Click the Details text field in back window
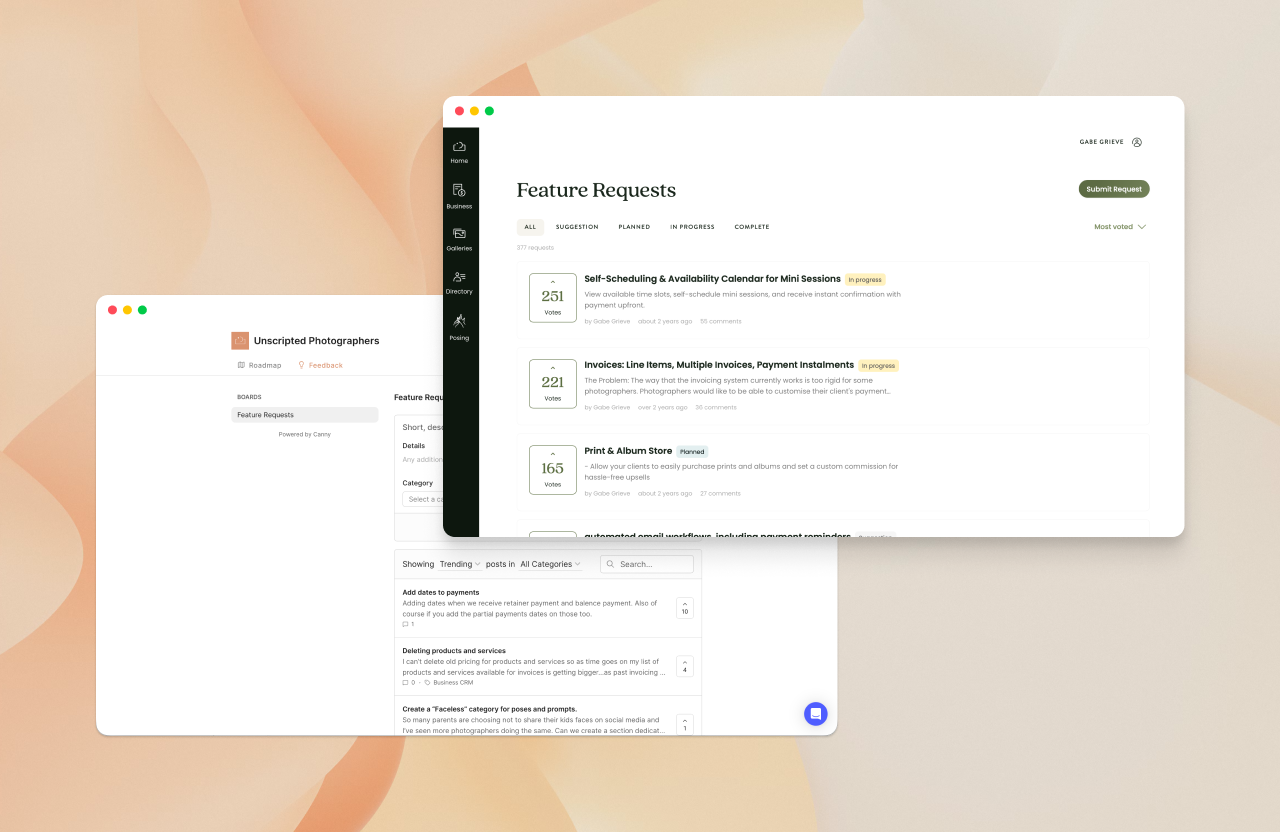 coord(422,460)
